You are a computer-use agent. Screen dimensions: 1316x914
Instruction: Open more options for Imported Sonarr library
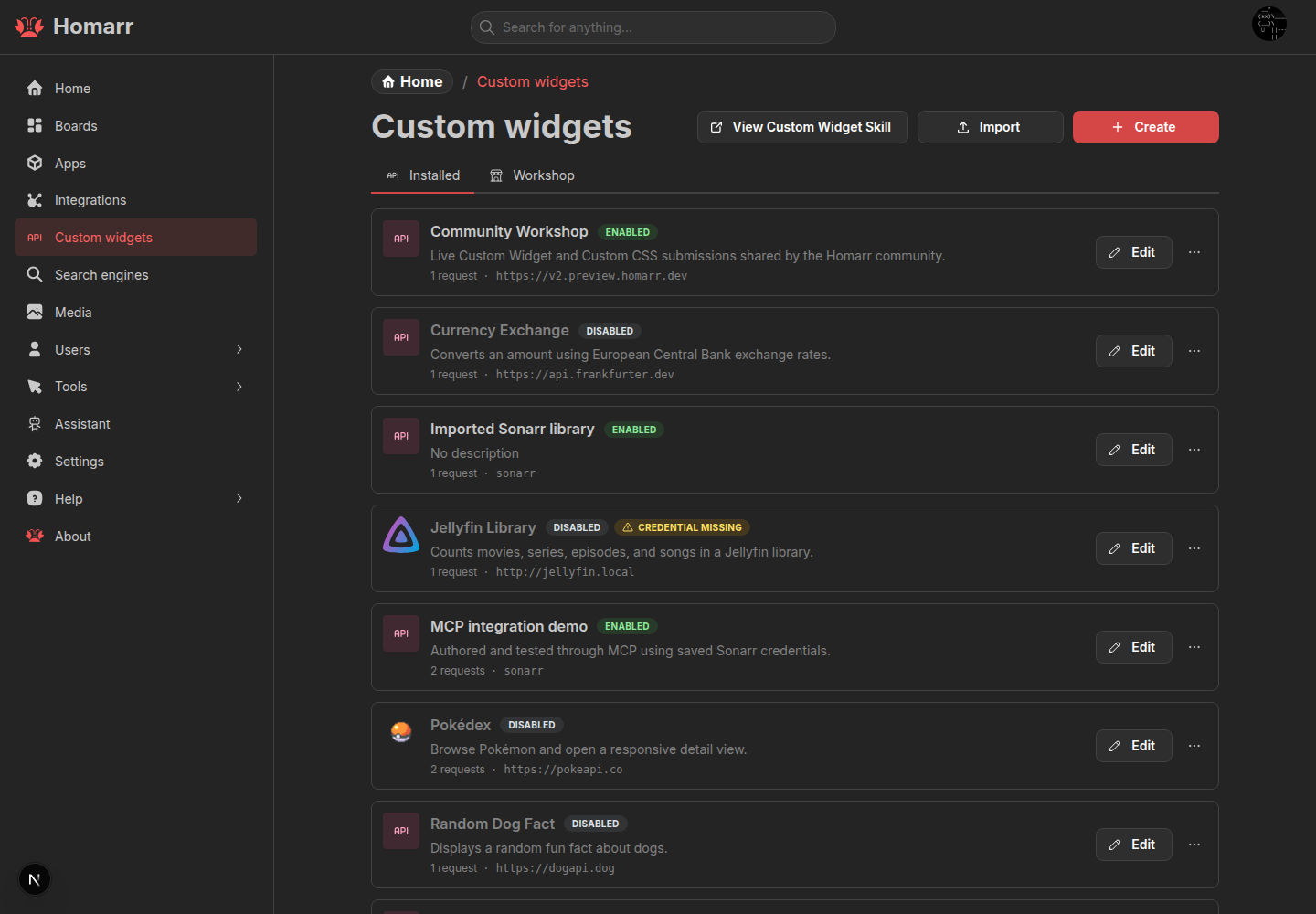tap(1194, 450)
